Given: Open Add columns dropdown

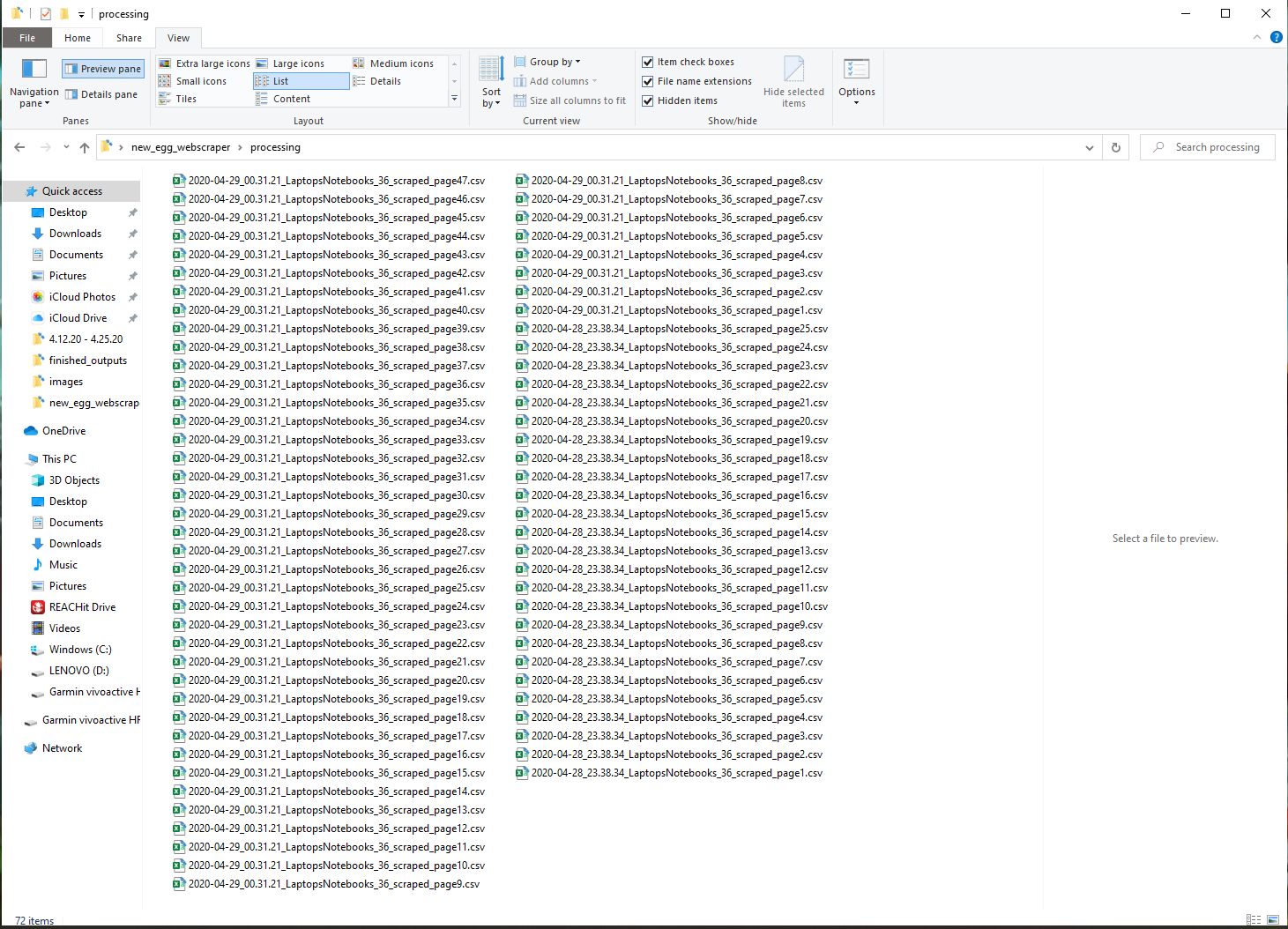Looking at the screenshot, I should pyautogui.click(x=556, y=81).
